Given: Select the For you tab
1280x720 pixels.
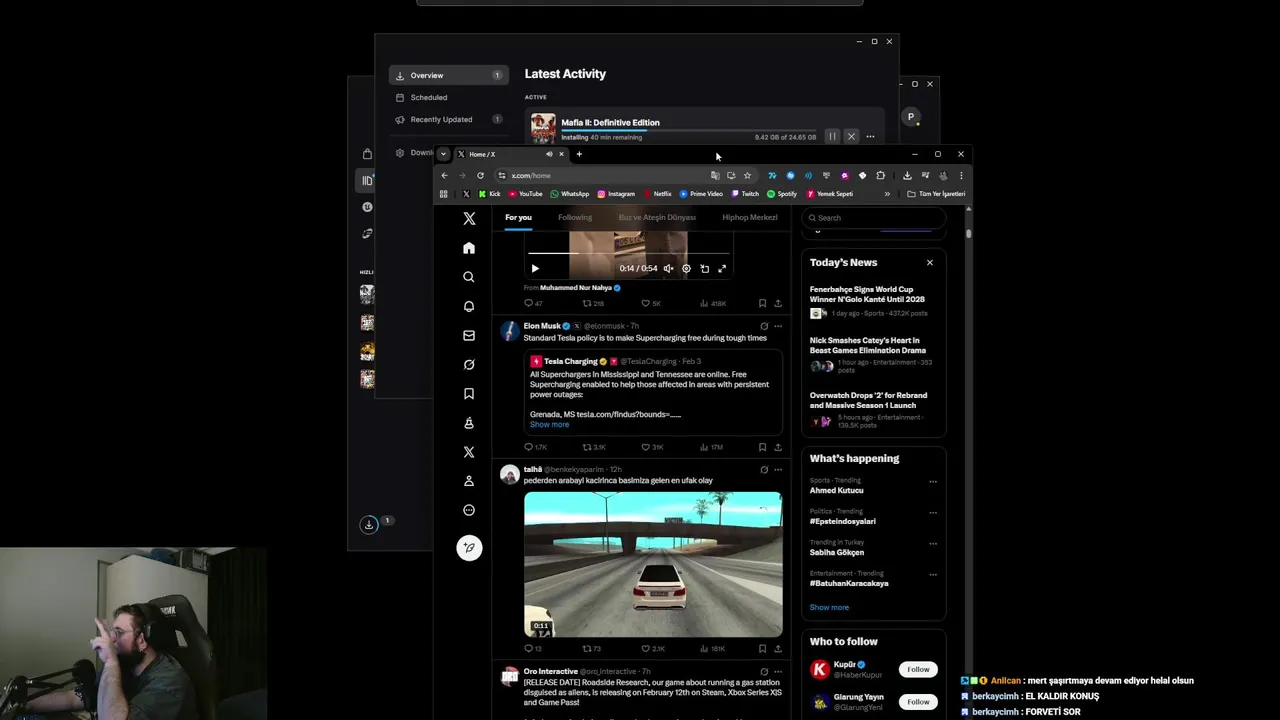Looking at the screenshot, I should [x=518, y=217].
